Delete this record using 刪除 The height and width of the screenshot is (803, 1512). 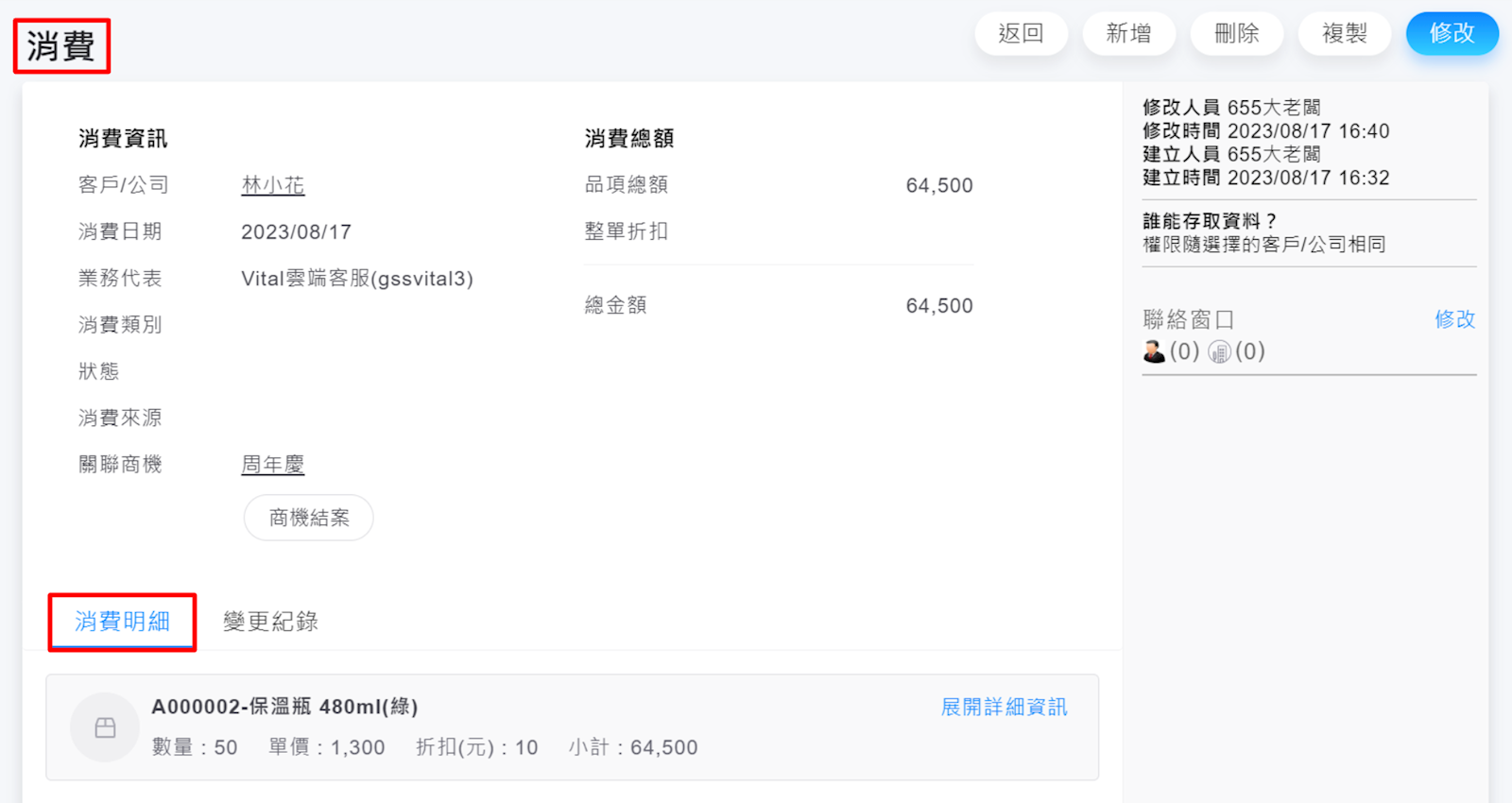pyautogui.click(x=1236, y=34)
